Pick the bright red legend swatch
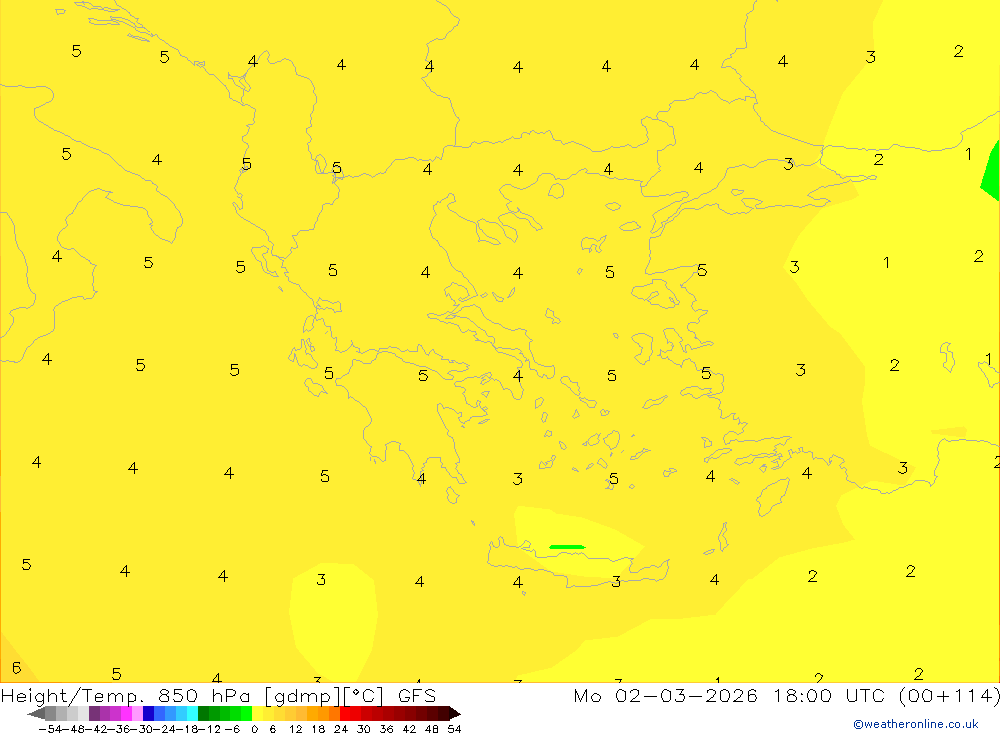The height and width of the screenshot is (733, 1000). point(345,714)
